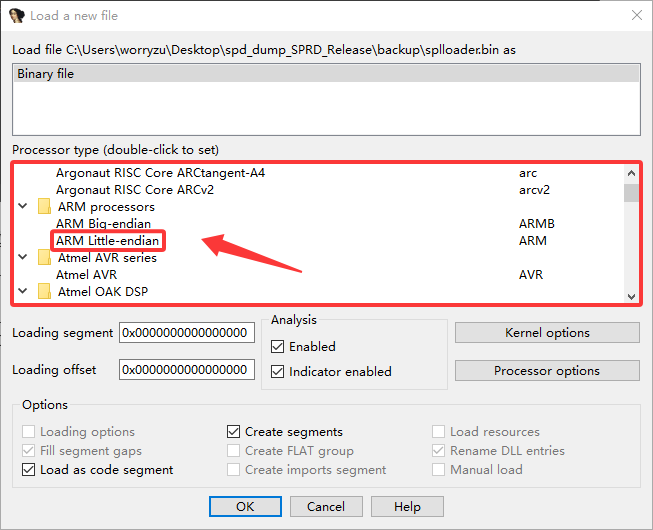Click the Atmel OAK DSP folder icon
This screenshot has width=653, height=530.
point(44,291)
